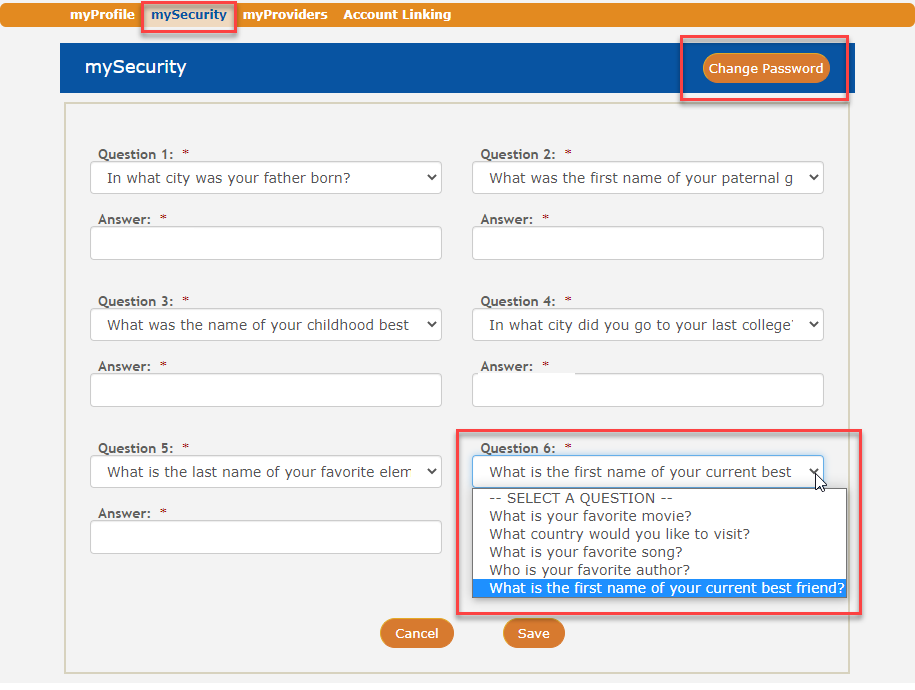Choose 'What is your favorite movie?' option

click(590, 516)
